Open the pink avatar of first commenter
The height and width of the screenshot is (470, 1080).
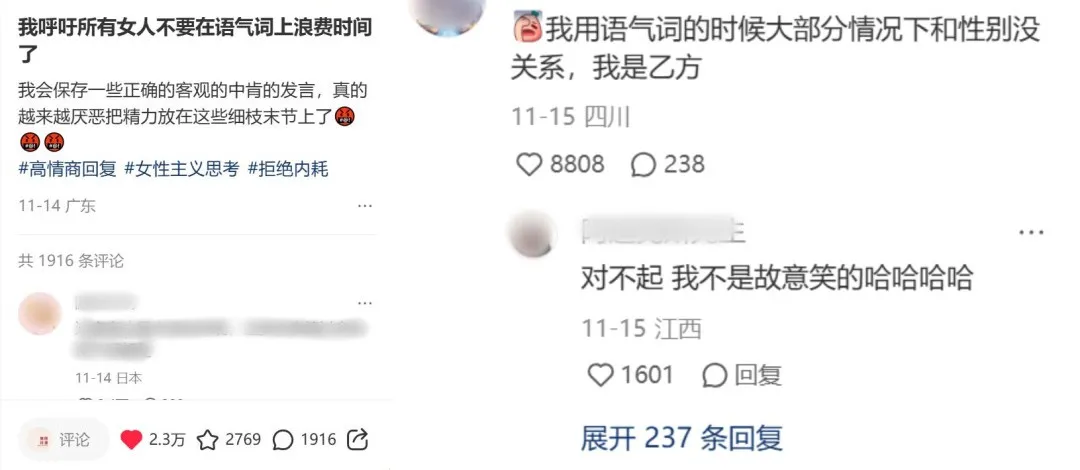[39, 314]
